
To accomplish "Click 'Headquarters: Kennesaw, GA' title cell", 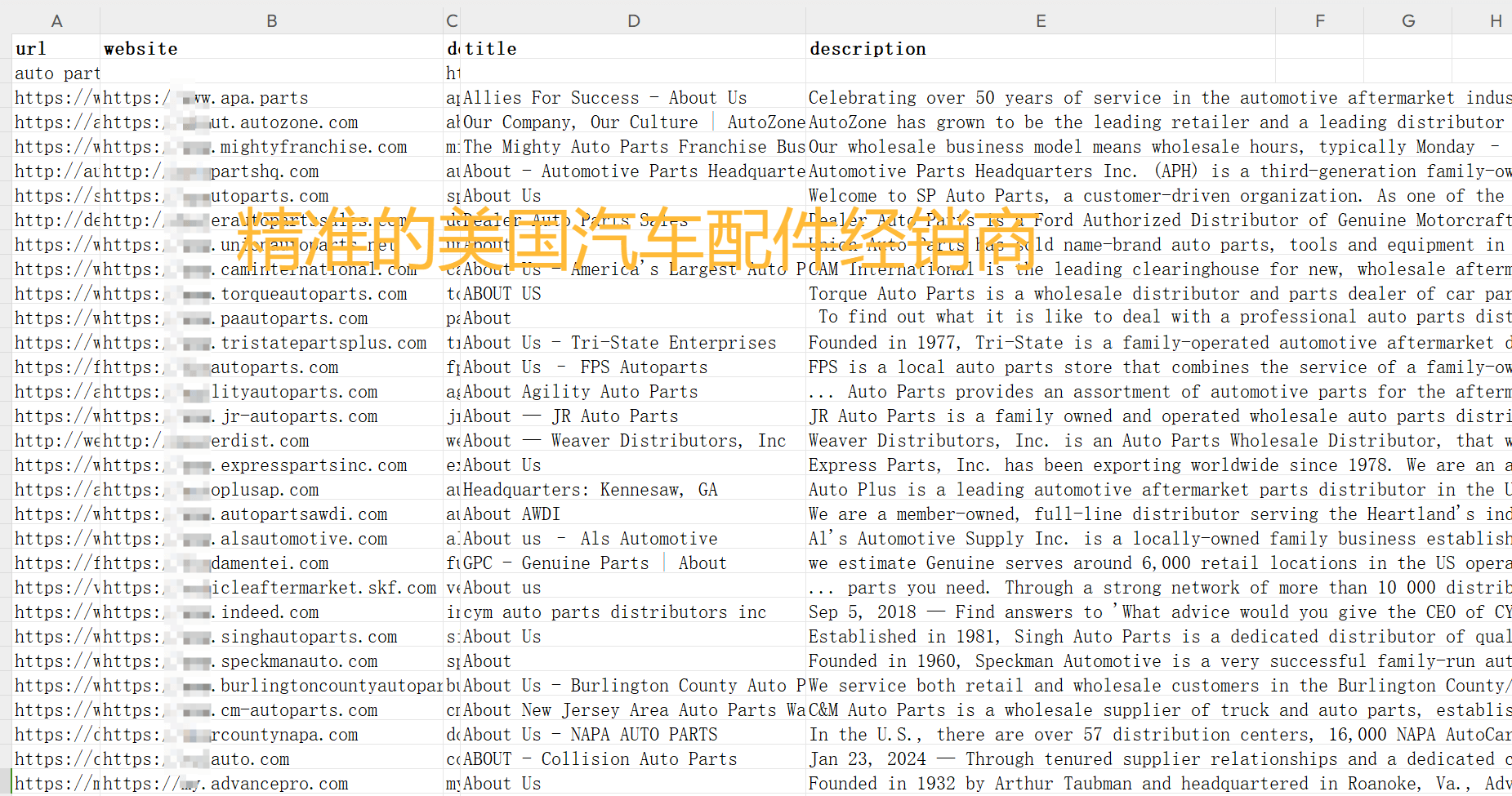I will pos(634,489).
